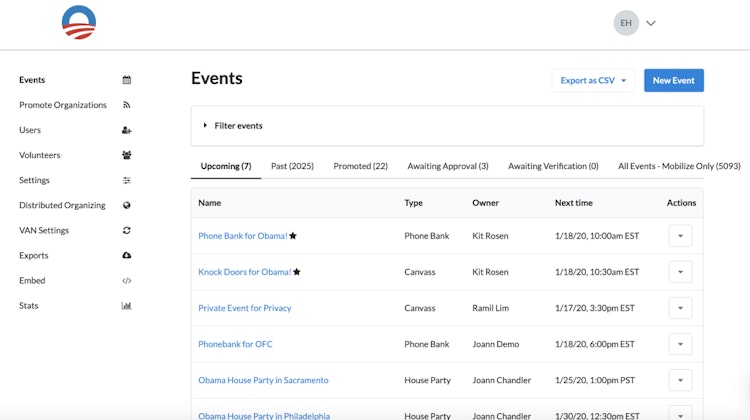Click the Embed code icon
The image size is (750, 420).
point(127,281)
